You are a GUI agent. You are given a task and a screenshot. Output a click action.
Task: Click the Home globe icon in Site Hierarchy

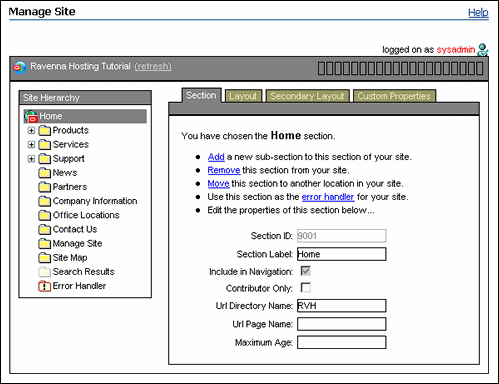pos(31,116)
